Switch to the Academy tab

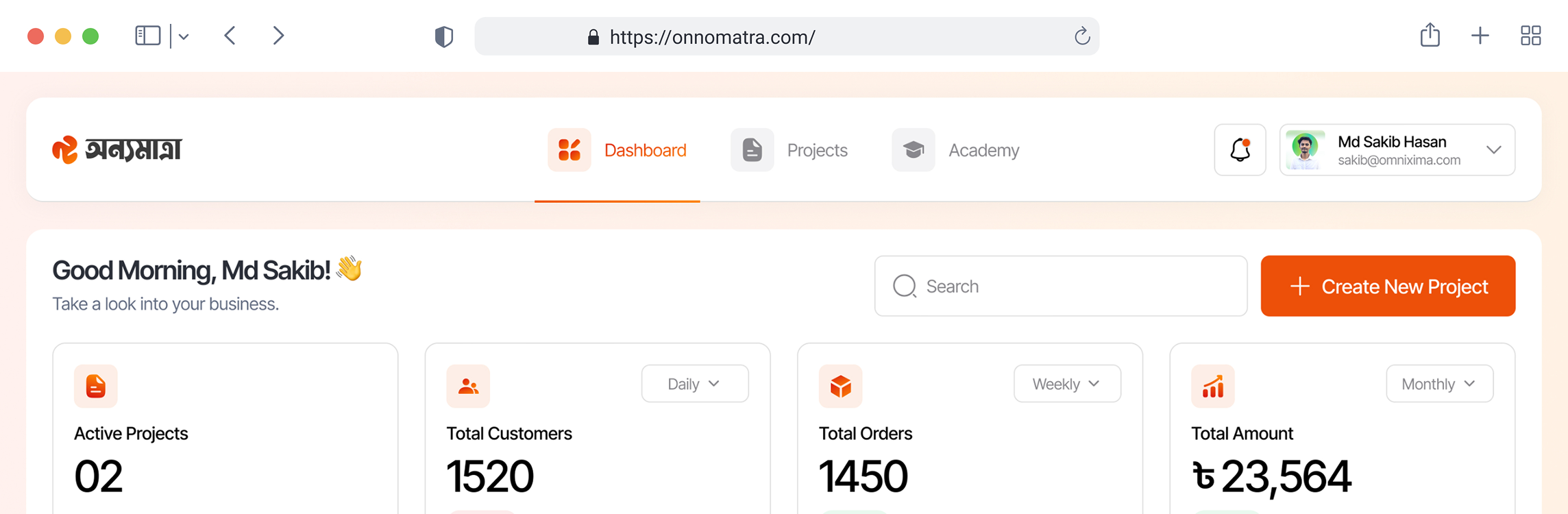[983, 150]
